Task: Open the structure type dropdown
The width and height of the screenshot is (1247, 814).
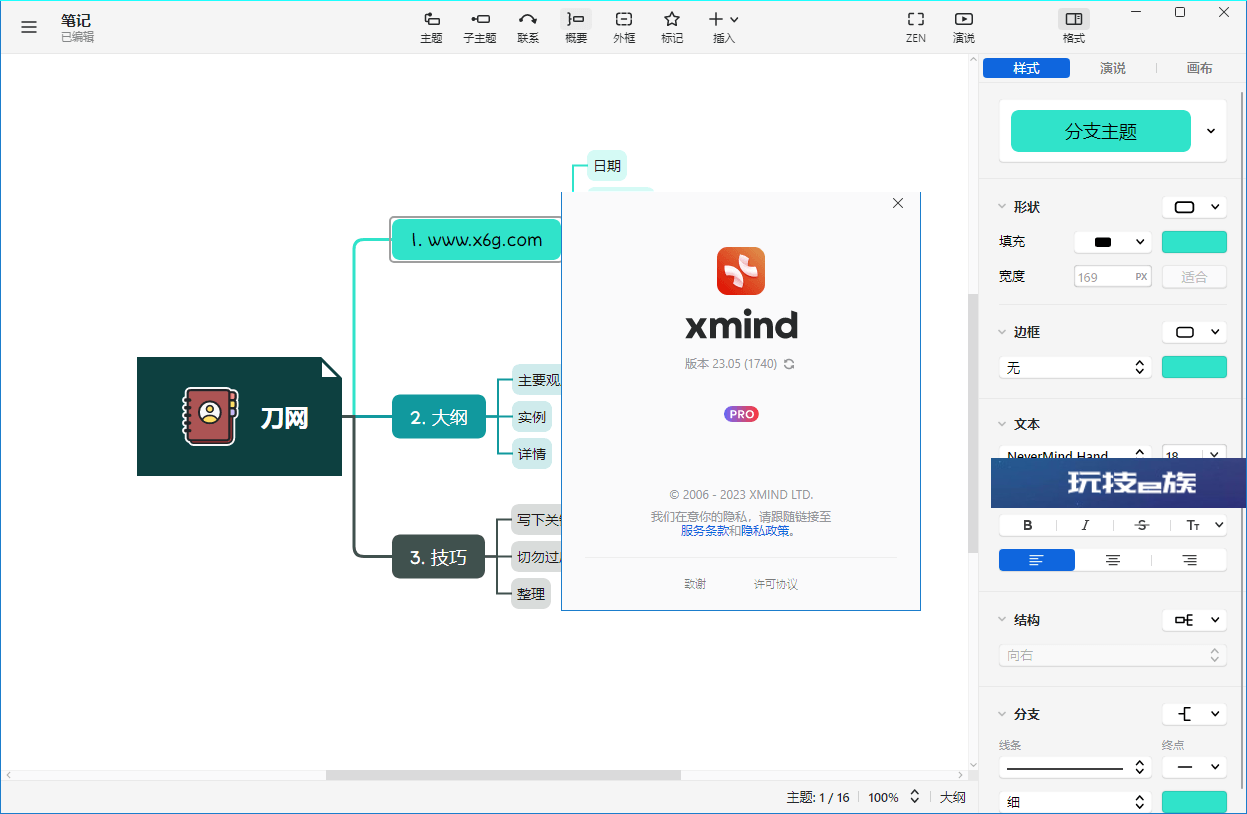Action: coord(1194,620)
